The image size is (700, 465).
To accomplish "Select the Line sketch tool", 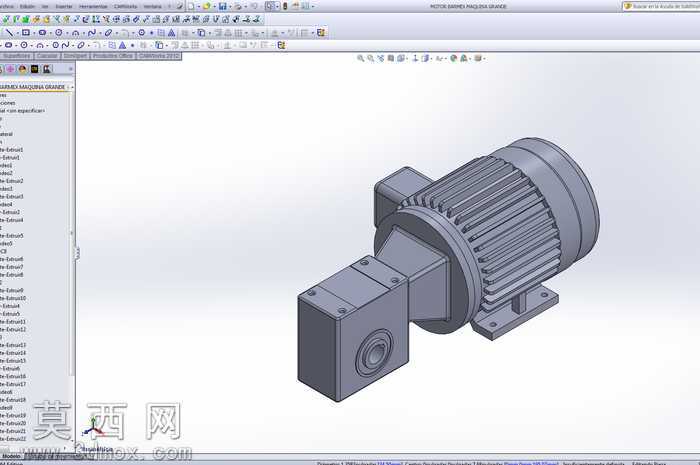I will tap(9, 33).
